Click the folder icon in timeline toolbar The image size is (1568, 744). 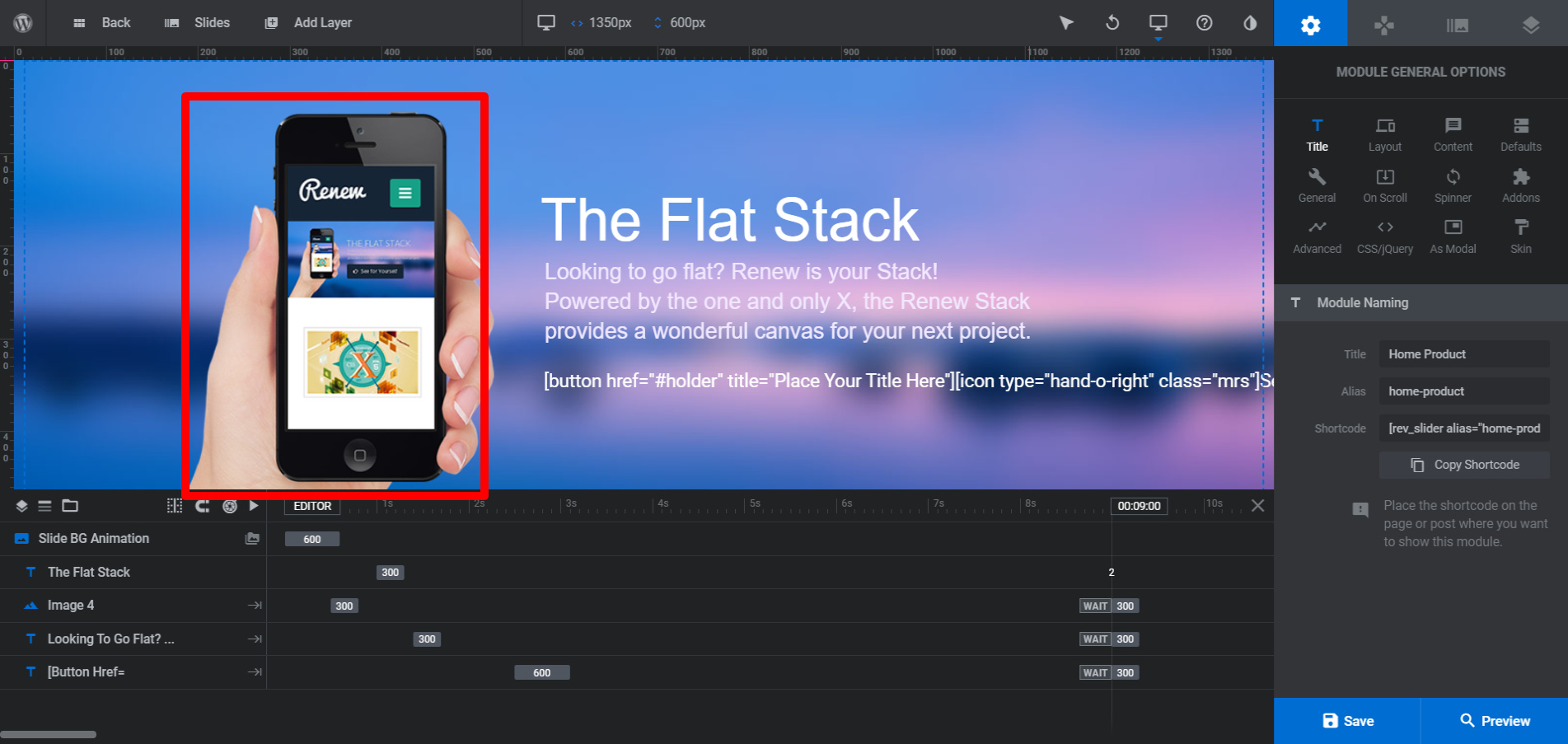(70, 506)
